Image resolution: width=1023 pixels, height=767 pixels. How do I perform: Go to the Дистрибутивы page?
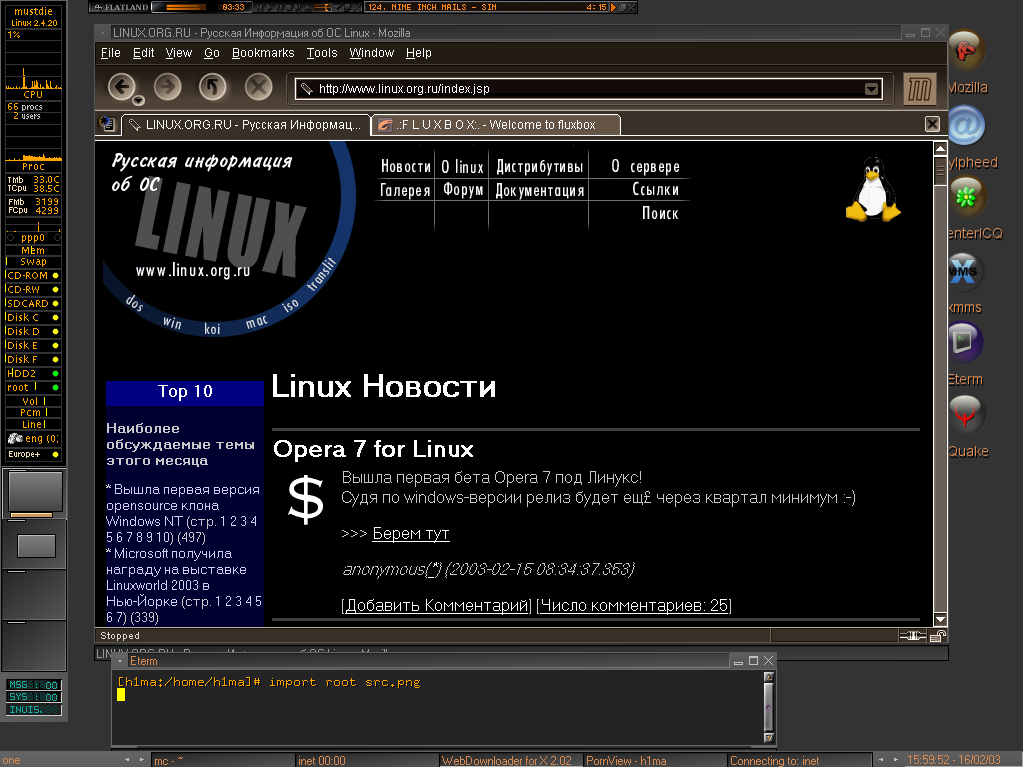point(540,167)
